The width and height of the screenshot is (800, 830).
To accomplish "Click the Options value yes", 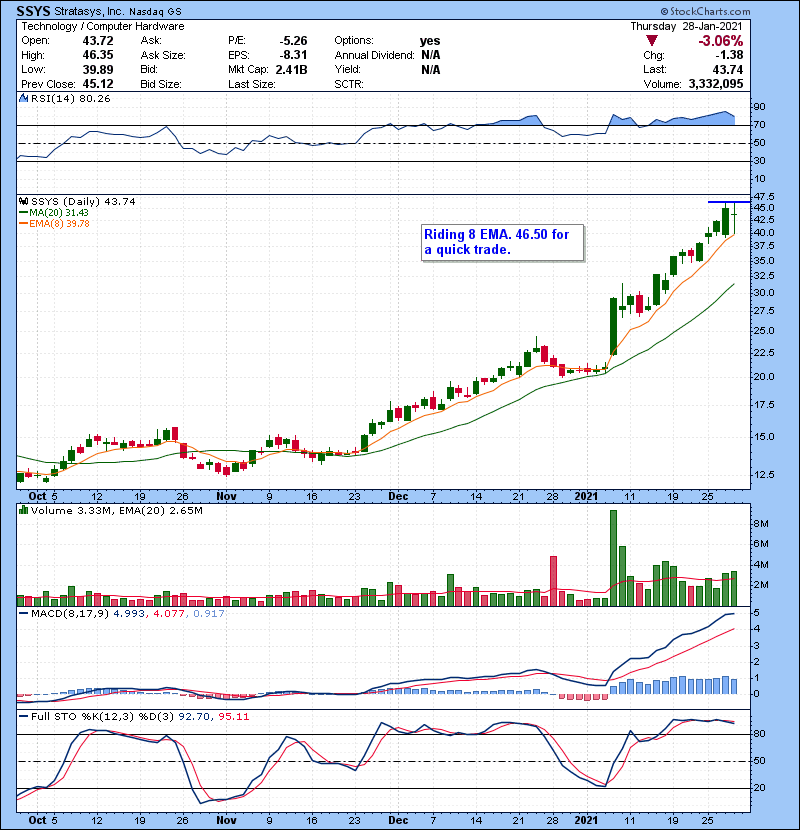I will pos(430,41).
